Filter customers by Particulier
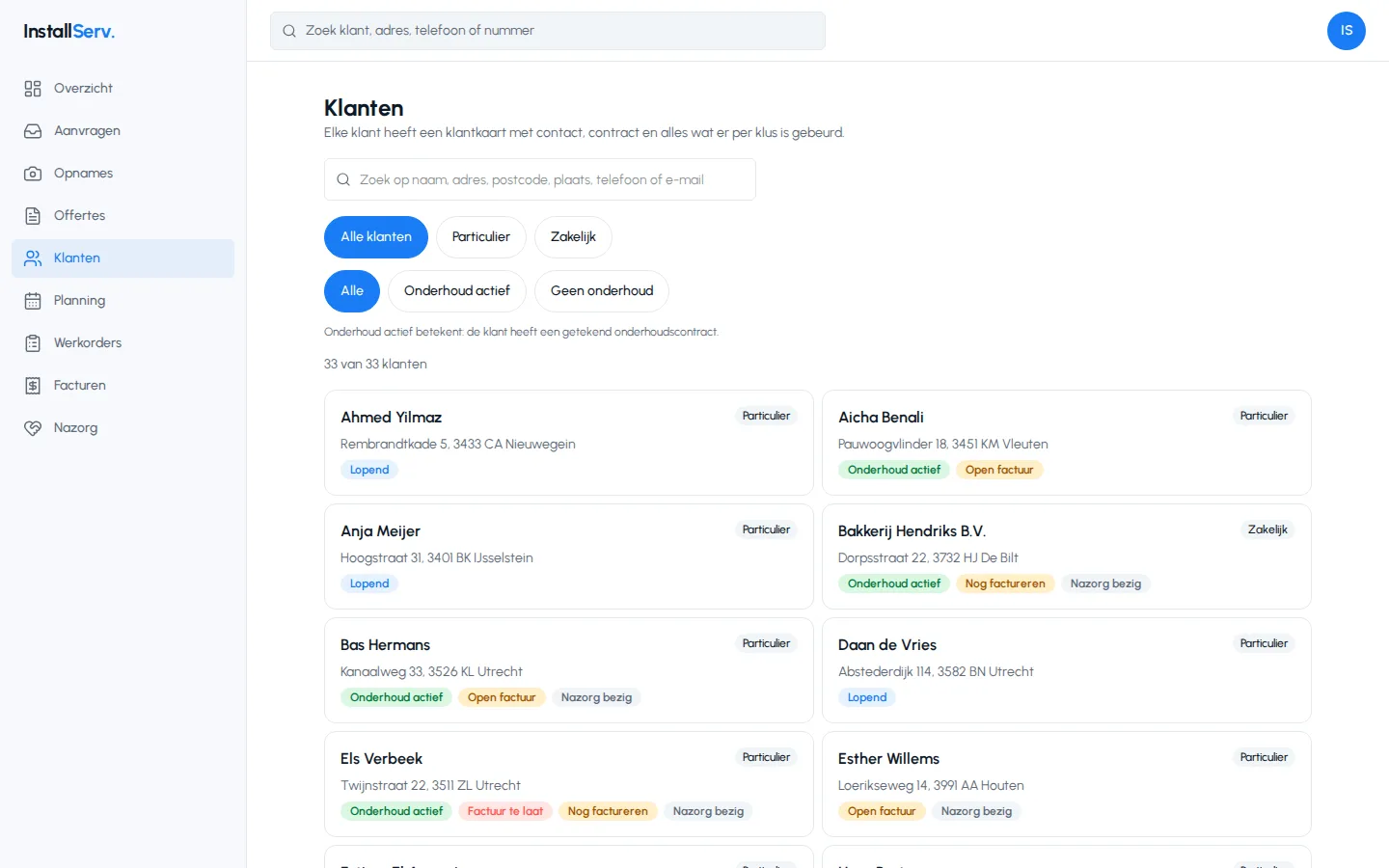Image resolution: width=1389 pixels, height=868 pixels. point(481,237)
